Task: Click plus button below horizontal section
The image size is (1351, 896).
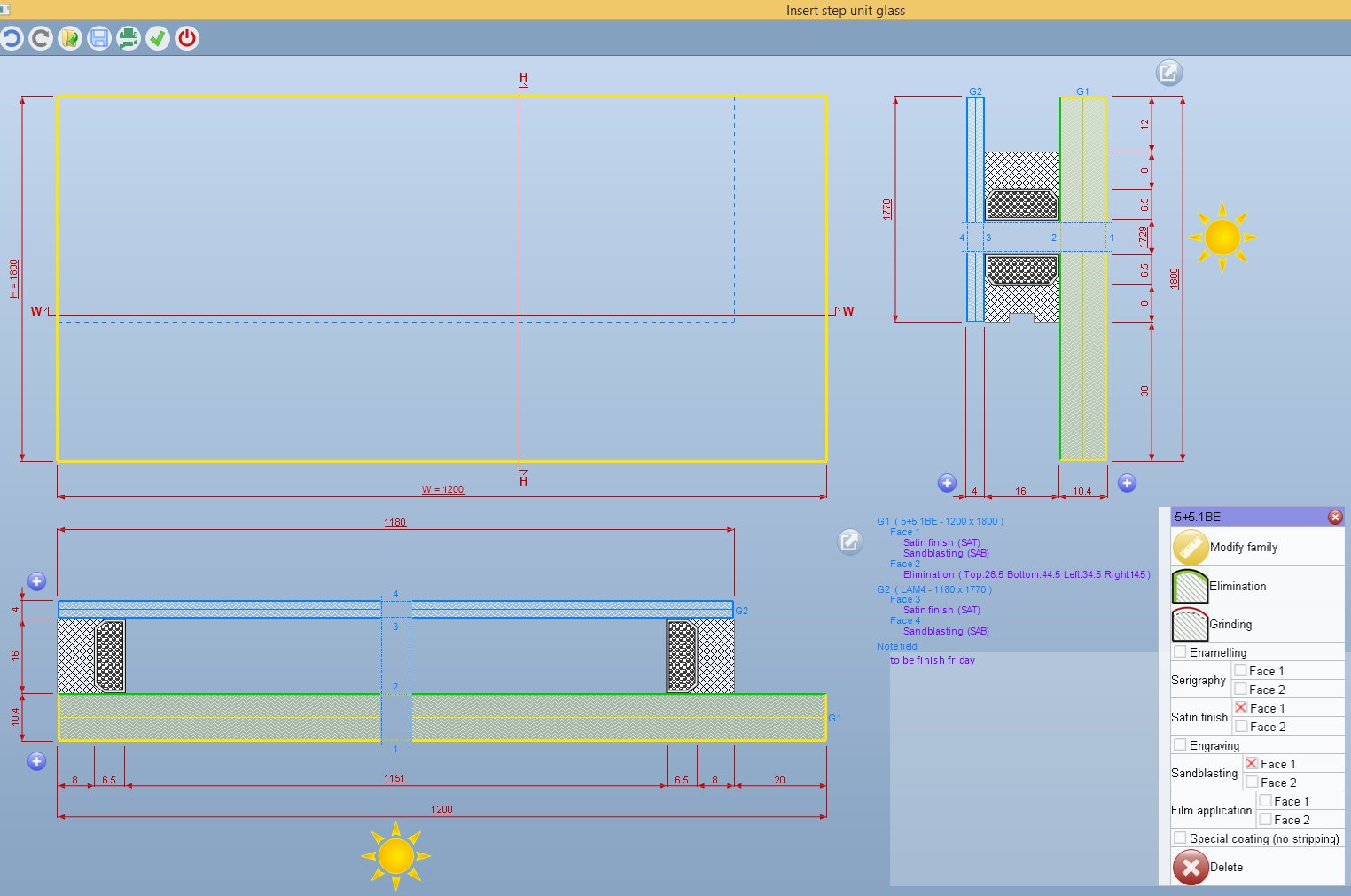Action: [36, 761]
